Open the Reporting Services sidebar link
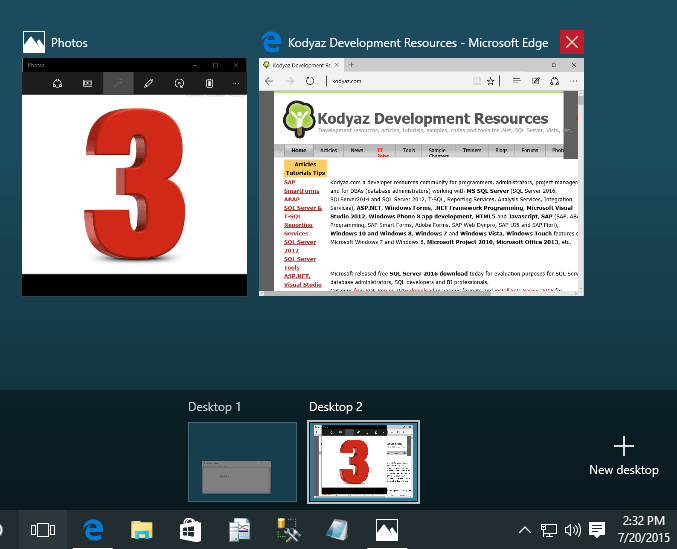 pyautogui.click(x=298, y=229)
